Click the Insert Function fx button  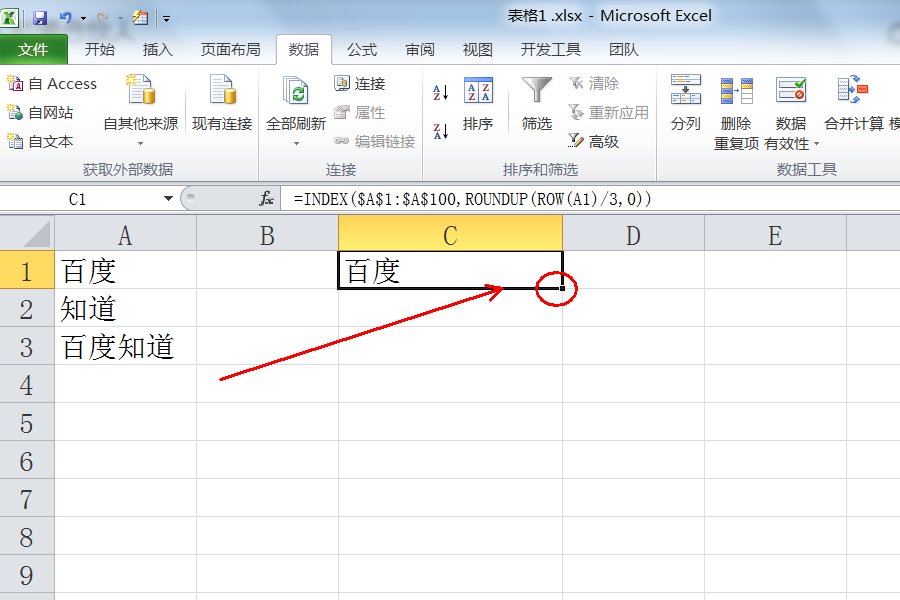265,199
